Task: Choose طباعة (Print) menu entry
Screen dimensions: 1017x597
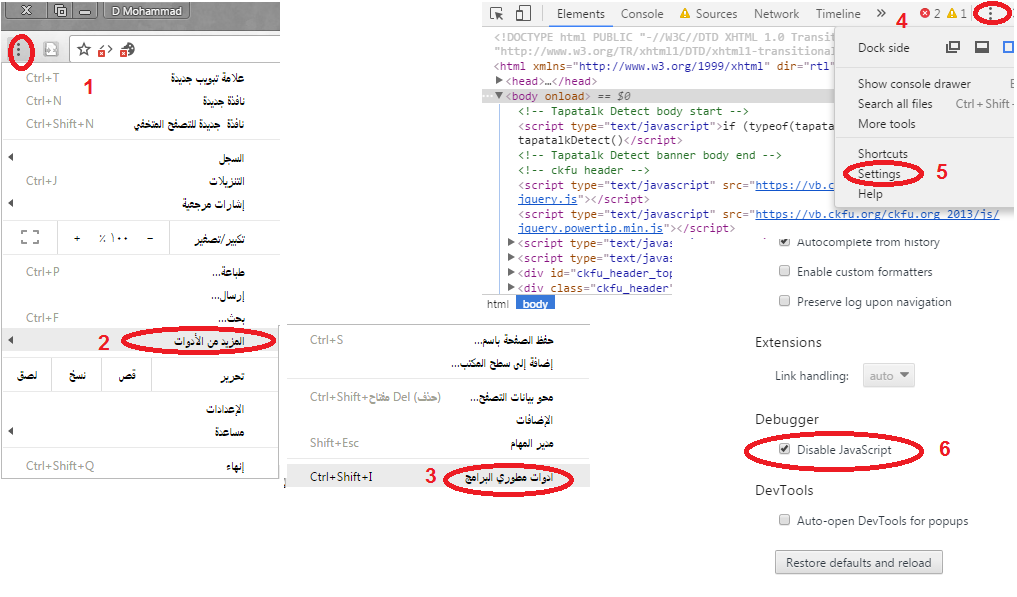Action: pos(141,271)
